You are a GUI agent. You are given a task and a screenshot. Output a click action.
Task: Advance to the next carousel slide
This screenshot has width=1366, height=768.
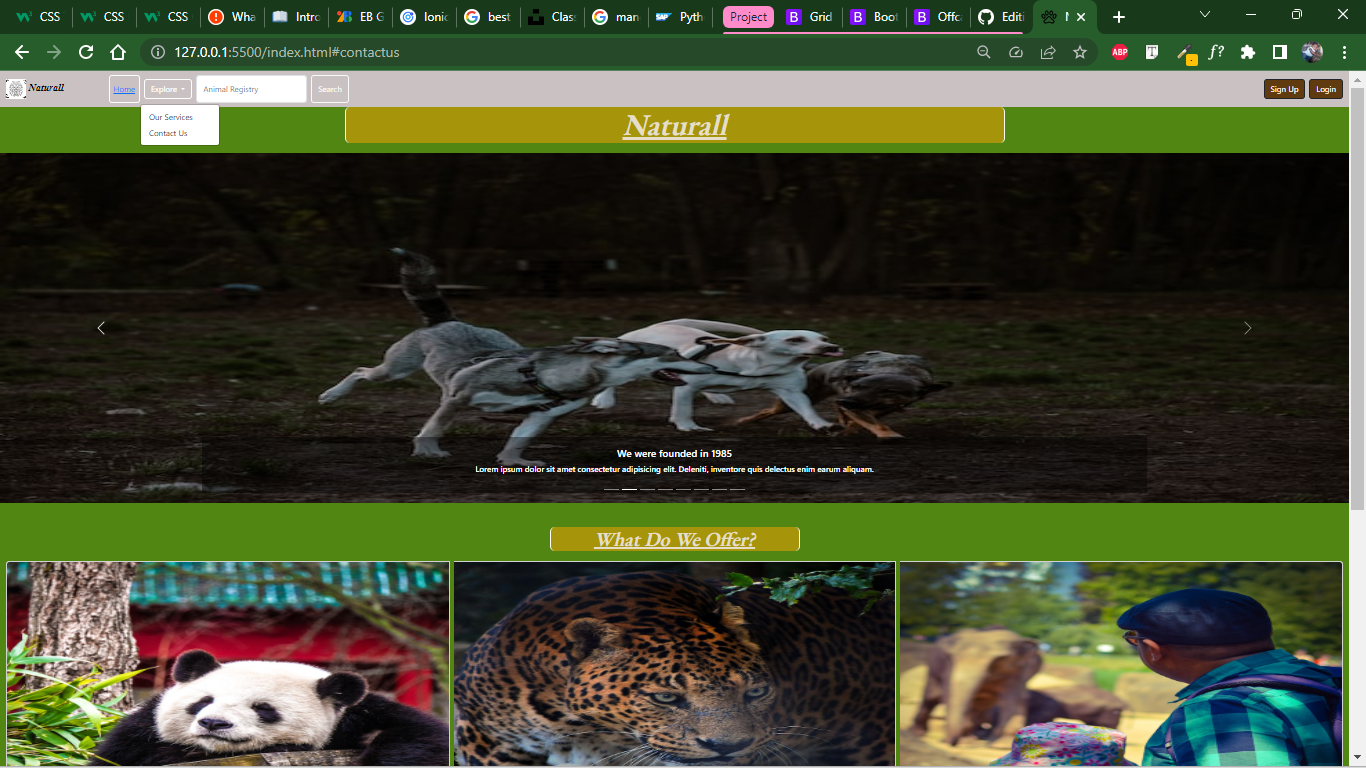click(1247, 328)
